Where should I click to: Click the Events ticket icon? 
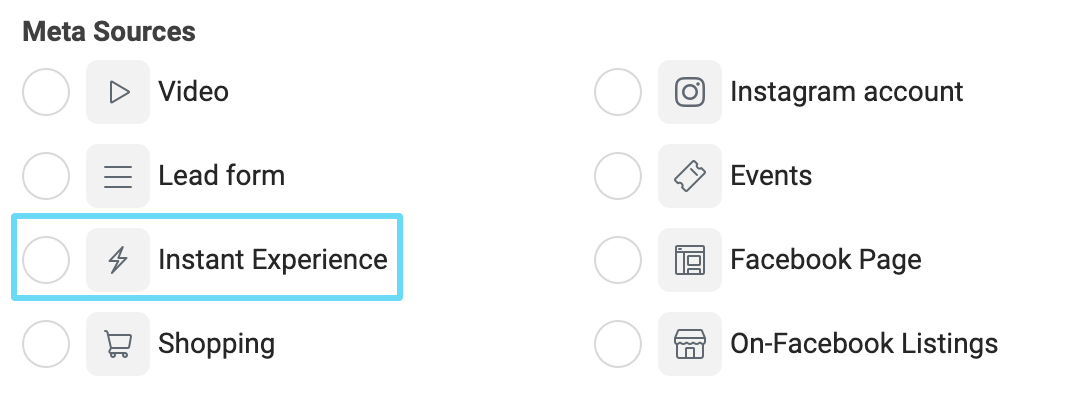(x=690, y=176)
